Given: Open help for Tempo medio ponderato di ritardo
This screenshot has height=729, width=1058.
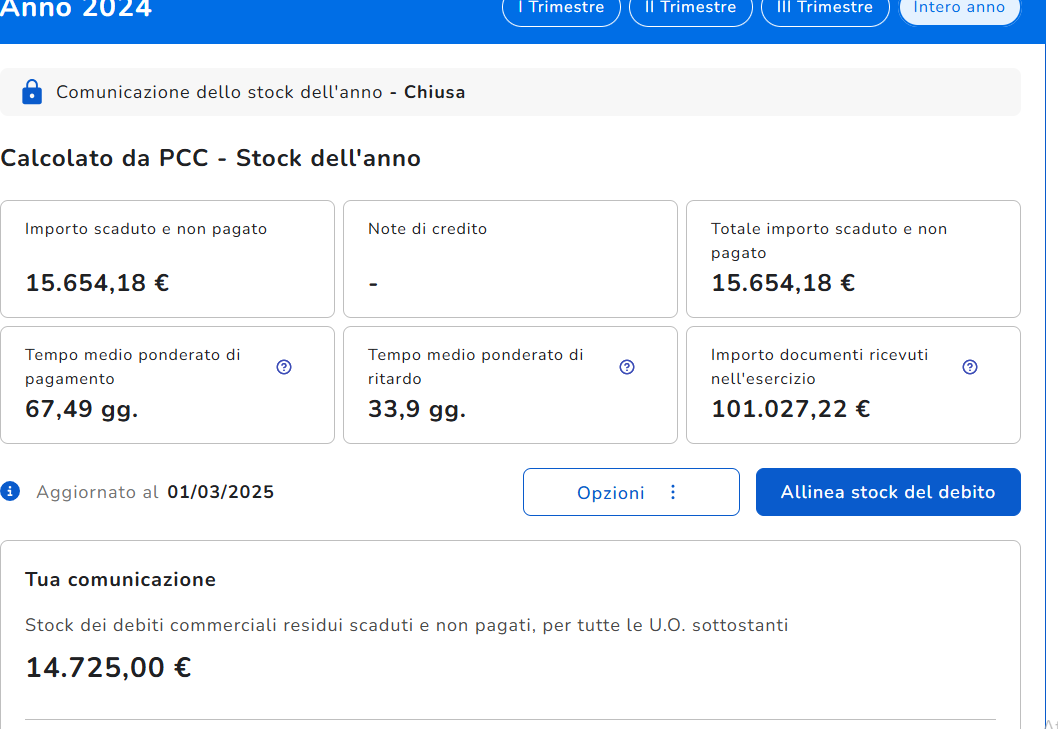Looking at the screenshot, I should coord(627,367).
